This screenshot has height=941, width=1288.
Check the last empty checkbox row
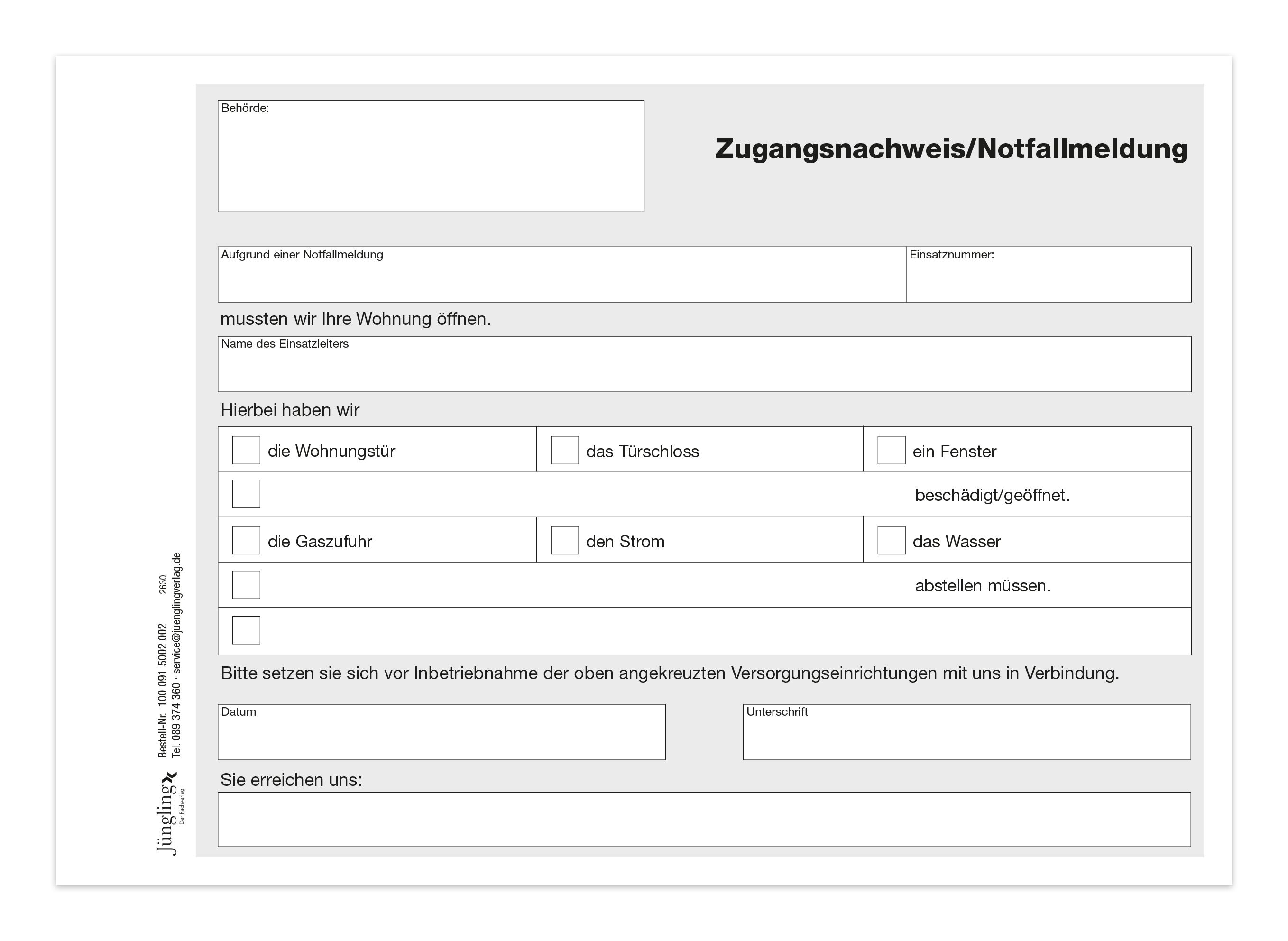(246, 630)
